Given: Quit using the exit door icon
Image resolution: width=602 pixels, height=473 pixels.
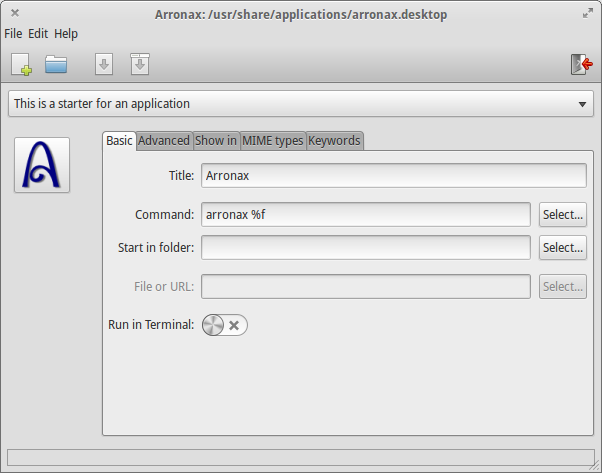Looking at the screenshot, I should pos(581,64).
